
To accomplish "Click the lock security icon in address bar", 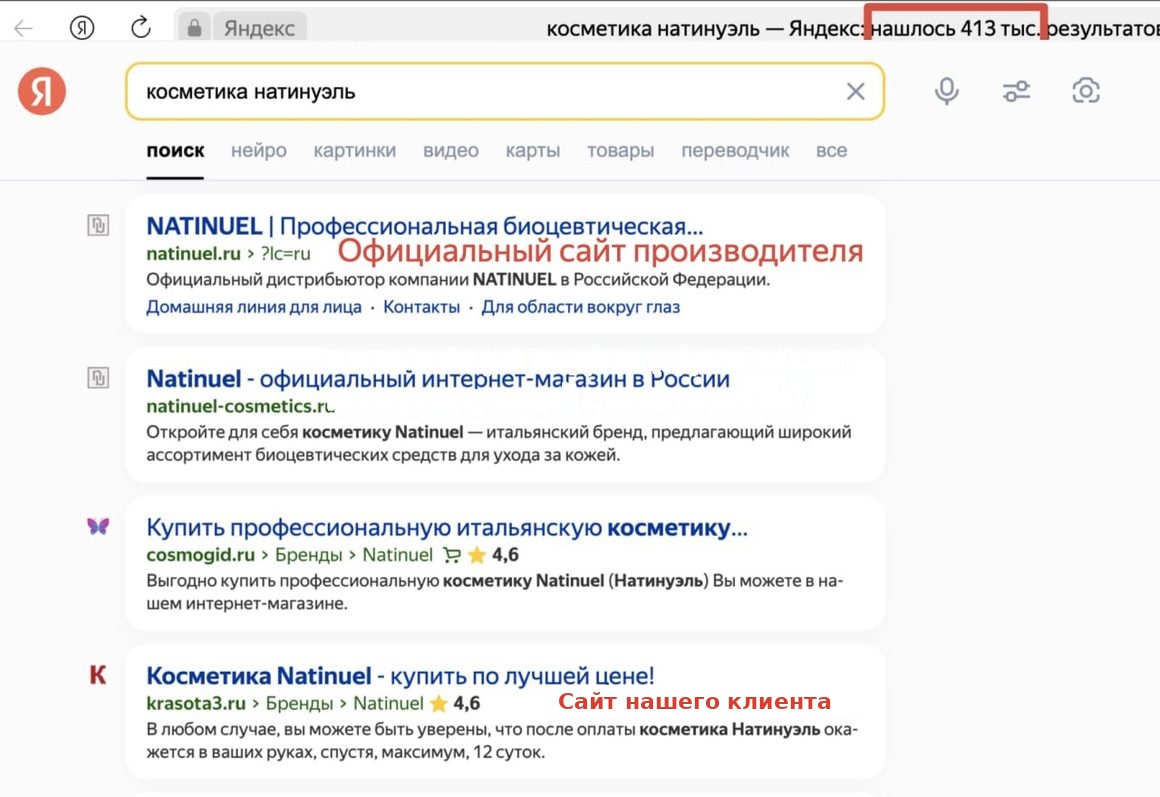I will [x=194, y=28].
